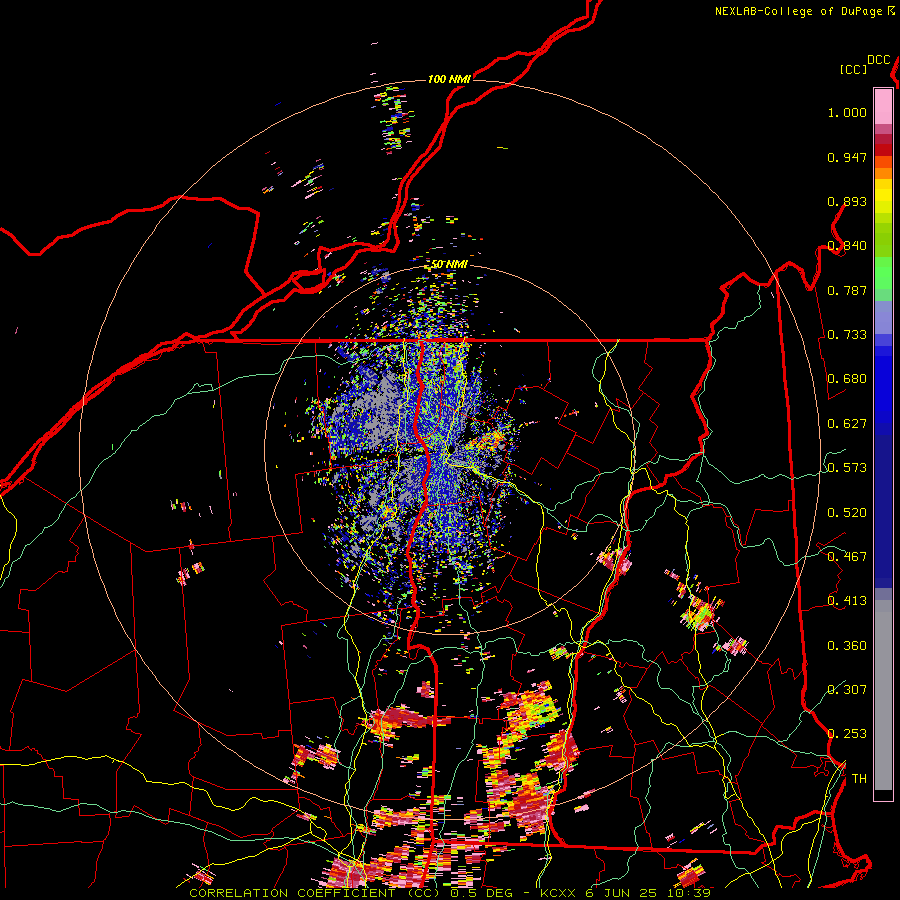Click the 0.253 legend value
Image resolution: width=900 pixels, height=900 pixels.
click(x=847, y=734)
